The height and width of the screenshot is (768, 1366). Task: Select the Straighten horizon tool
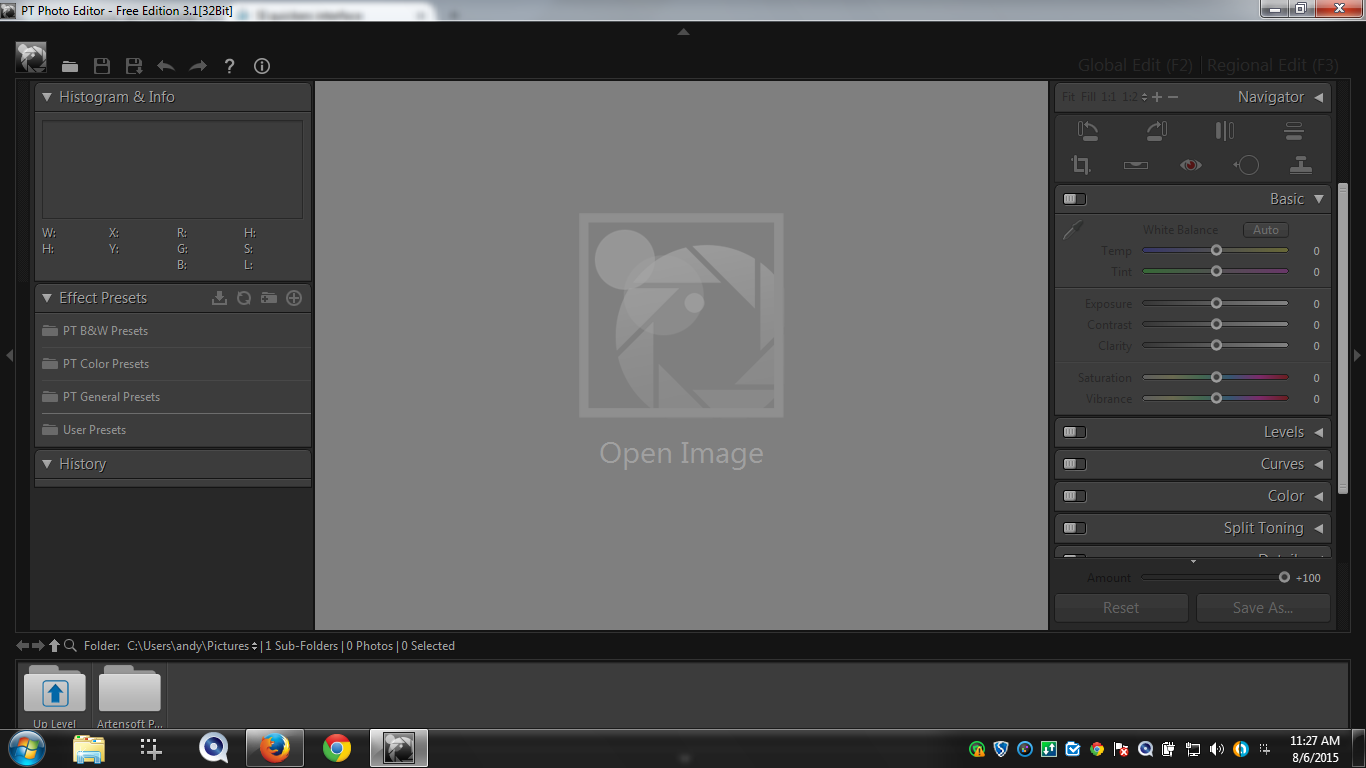pyautogui.click(x=1136, y=165)
